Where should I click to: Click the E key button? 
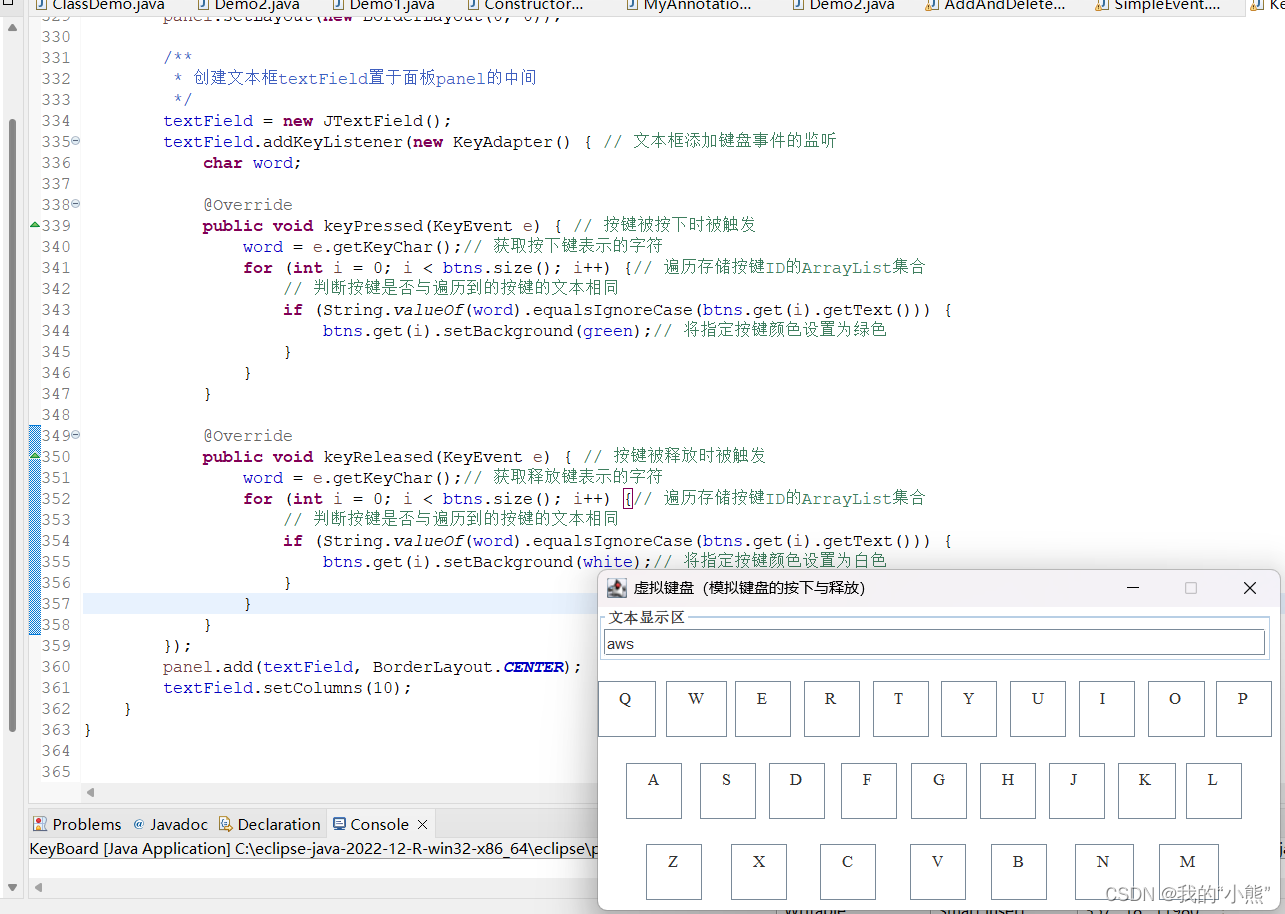coord(762,709)
